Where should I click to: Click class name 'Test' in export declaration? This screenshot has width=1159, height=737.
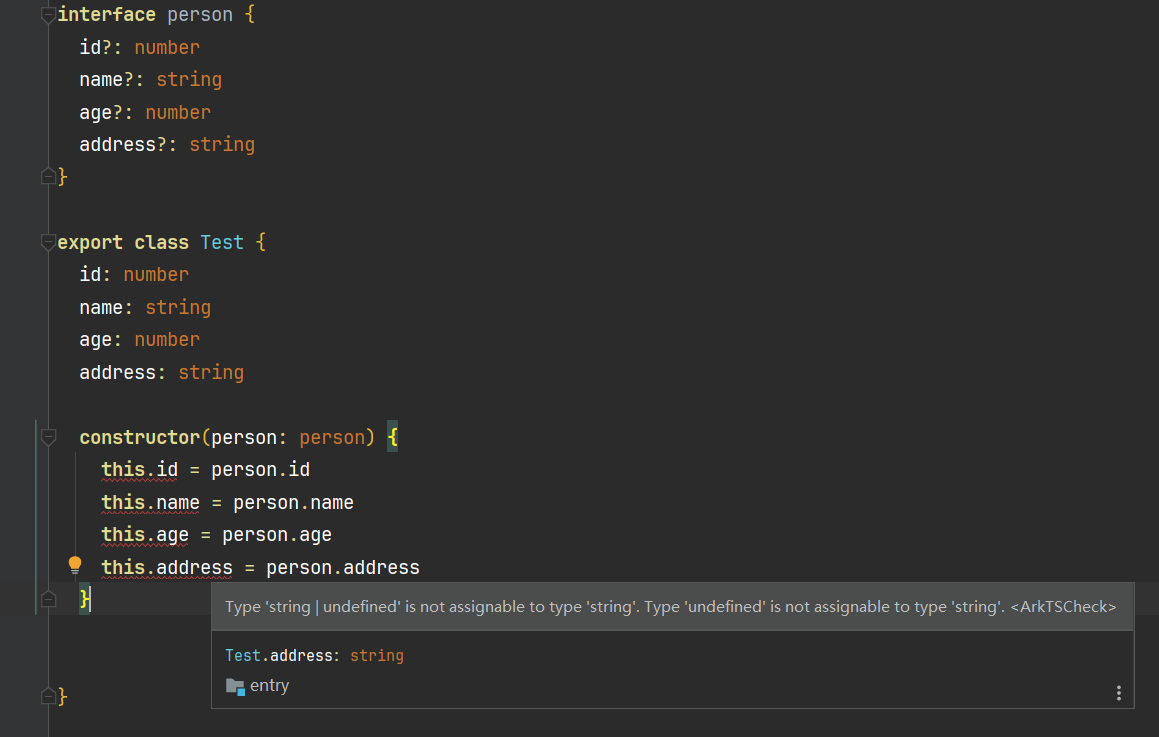222,242
